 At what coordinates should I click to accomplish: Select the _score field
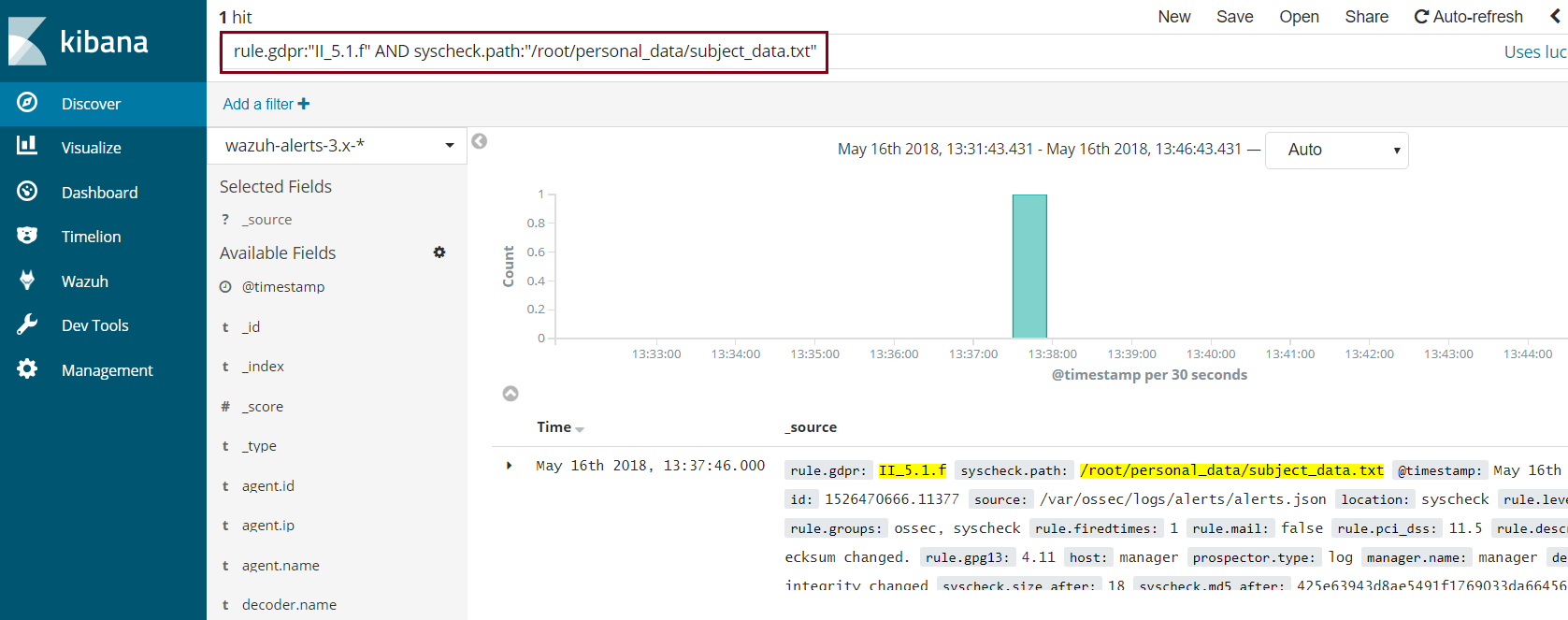tap(263, 407)
